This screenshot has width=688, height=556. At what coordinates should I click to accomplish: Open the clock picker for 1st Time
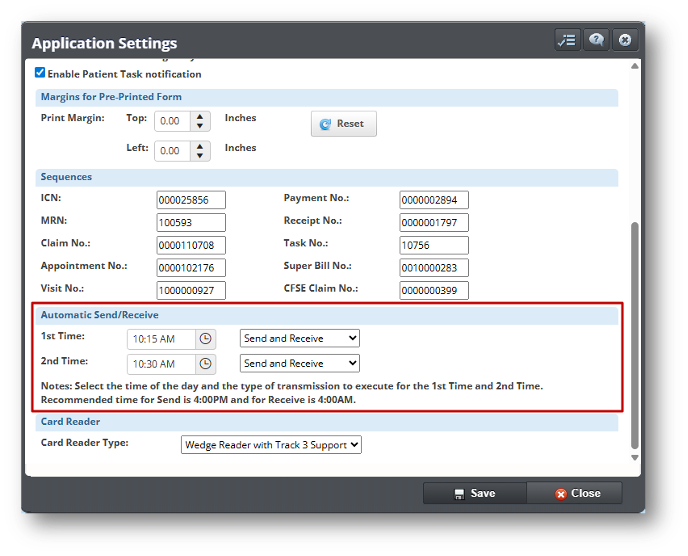pyautogui.click(x=205, y=339)
